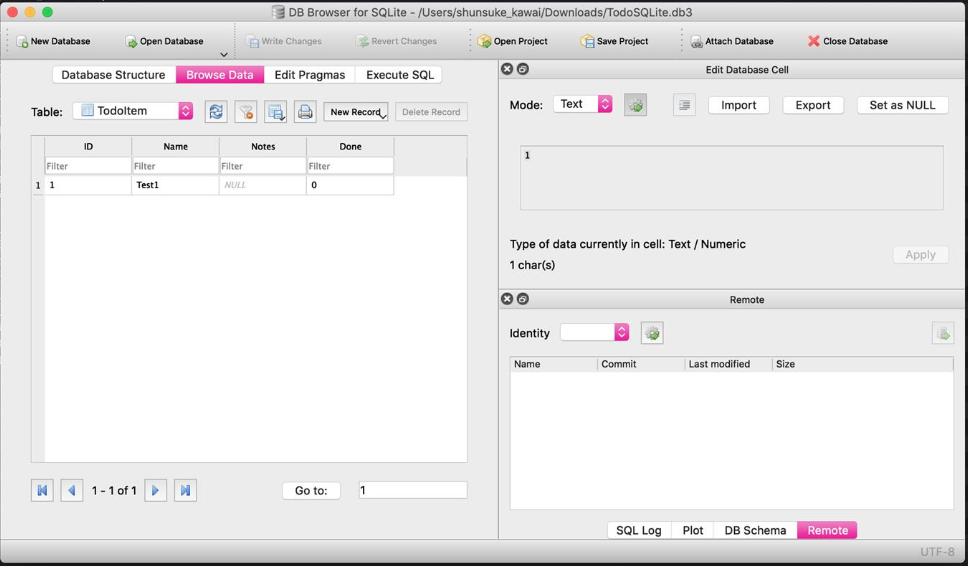This screenshot has width=968, height=566.
Task: Click the Notes column filter field
Action: pyautogui.click(x=263, y=166)
